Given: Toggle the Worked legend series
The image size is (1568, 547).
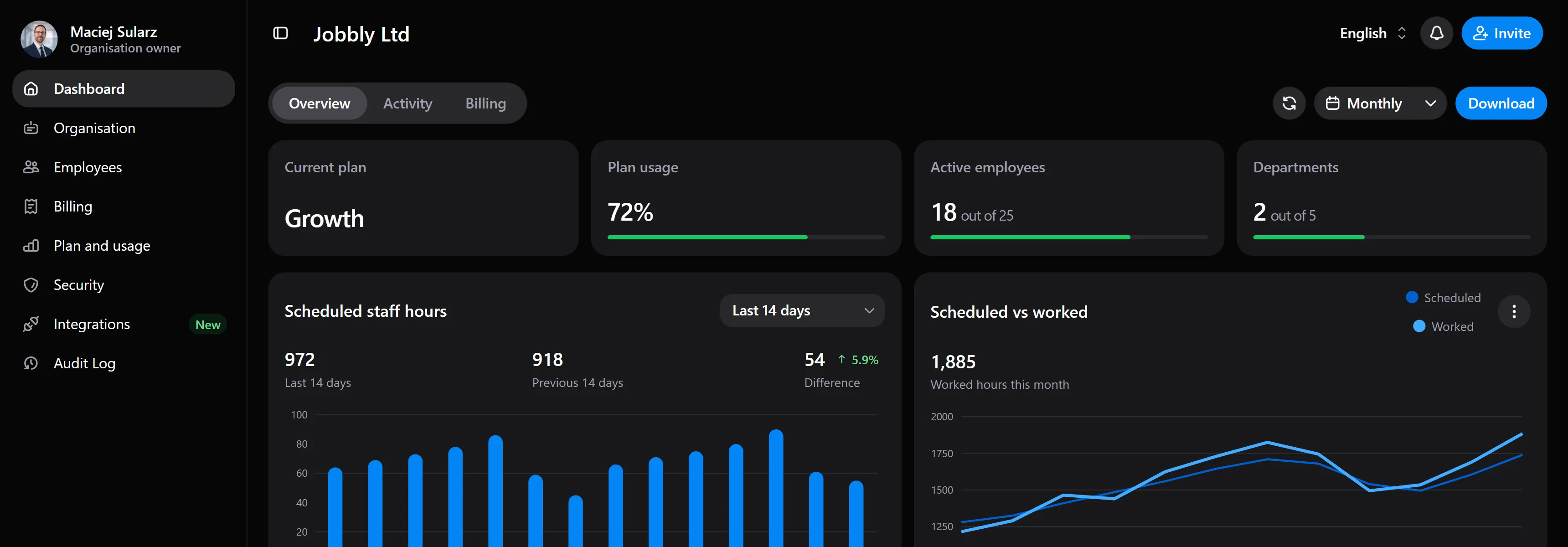Looking at the screenshot, I should click(1443, 327).
